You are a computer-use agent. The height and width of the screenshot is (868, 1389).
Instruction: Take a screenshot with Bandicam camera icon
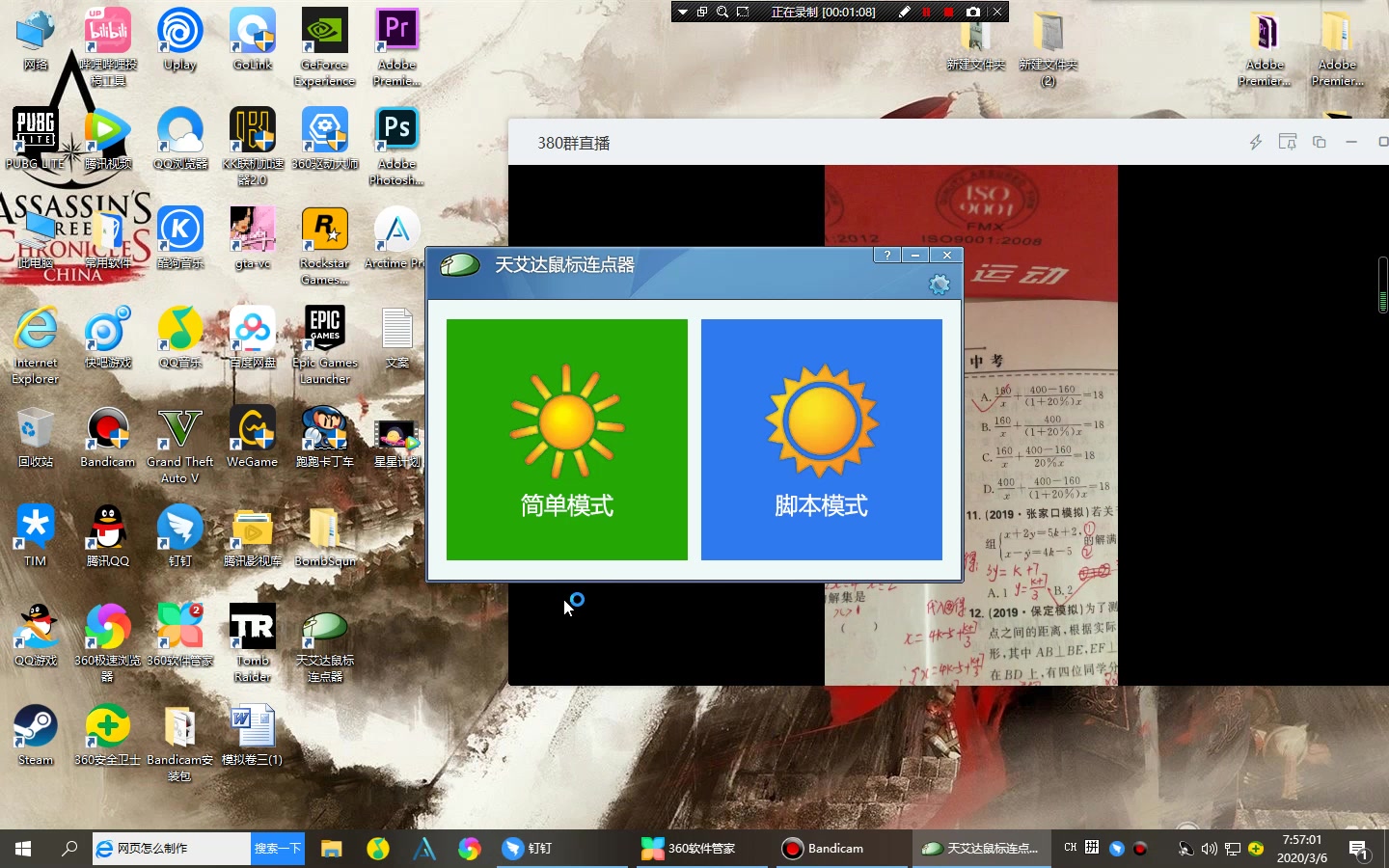[973, 12]
